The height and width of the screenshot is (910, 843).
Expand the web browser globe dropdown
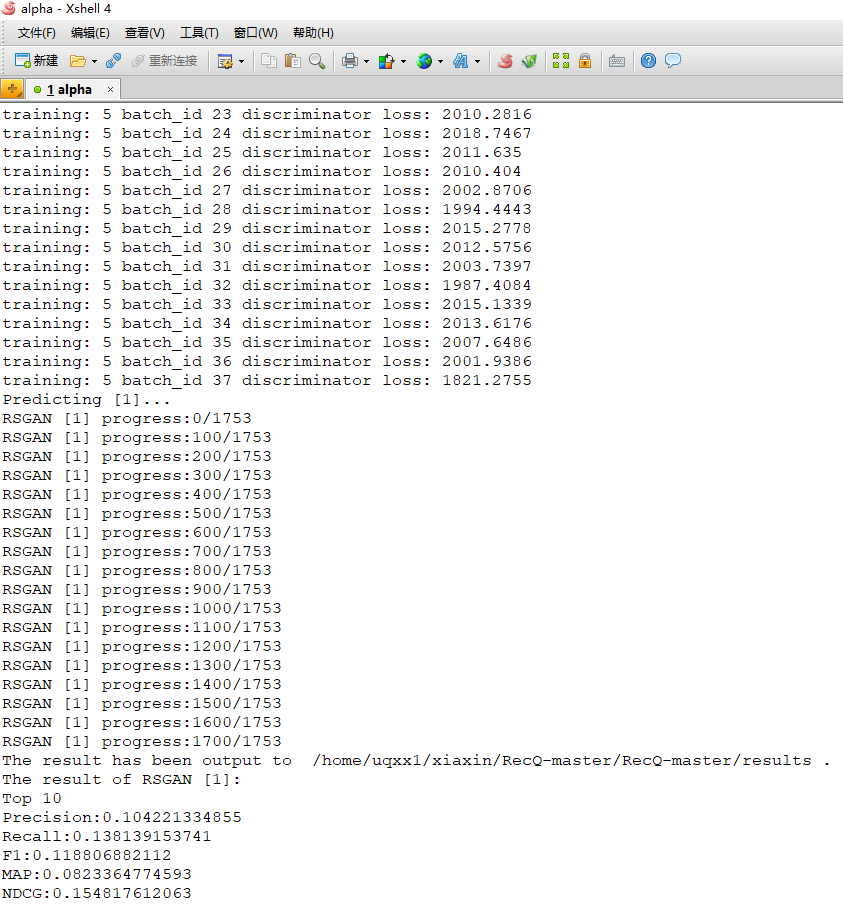click(x=440, y=61)
